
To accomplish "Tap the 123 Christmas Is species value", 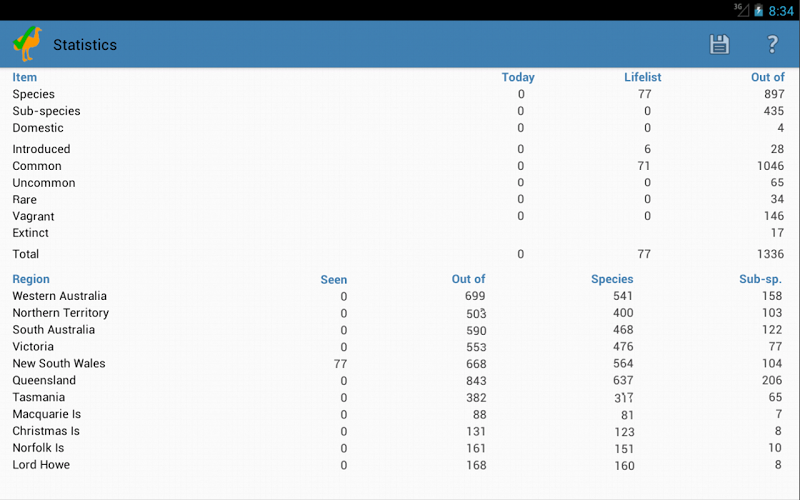I will point(624,432).
